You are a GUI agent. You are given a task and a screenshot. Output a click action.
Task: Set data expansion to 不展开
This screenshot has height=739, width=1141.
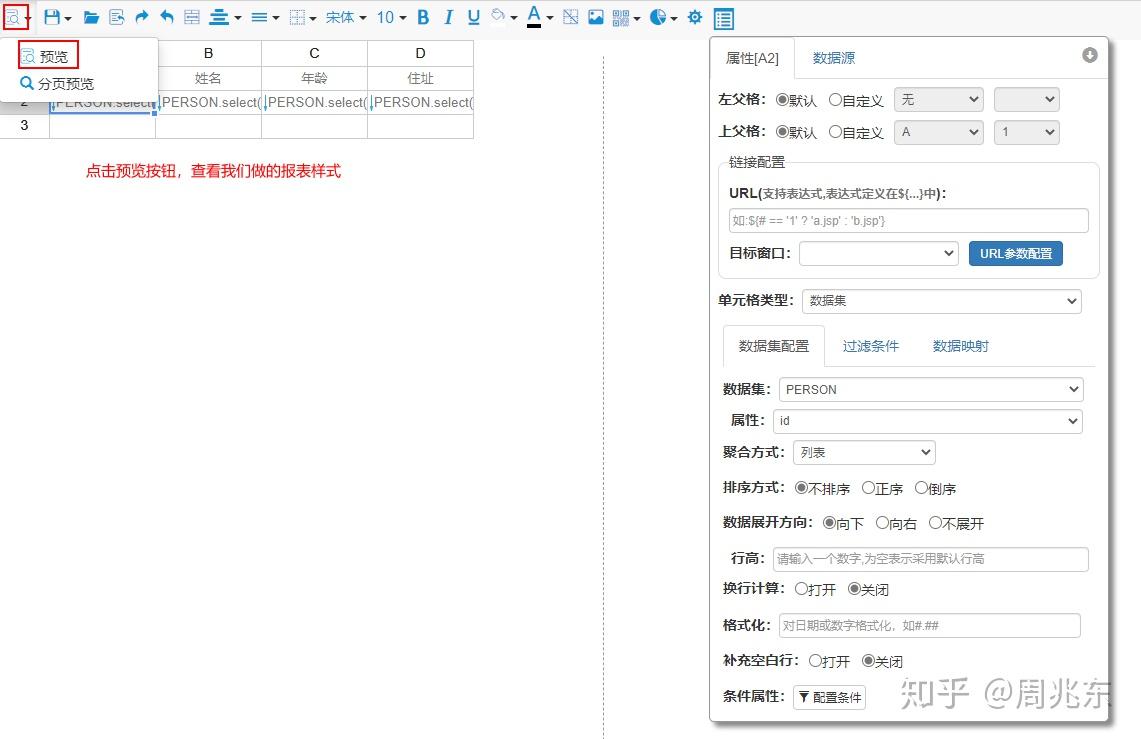pyautogui.click(x=935, y=523)
